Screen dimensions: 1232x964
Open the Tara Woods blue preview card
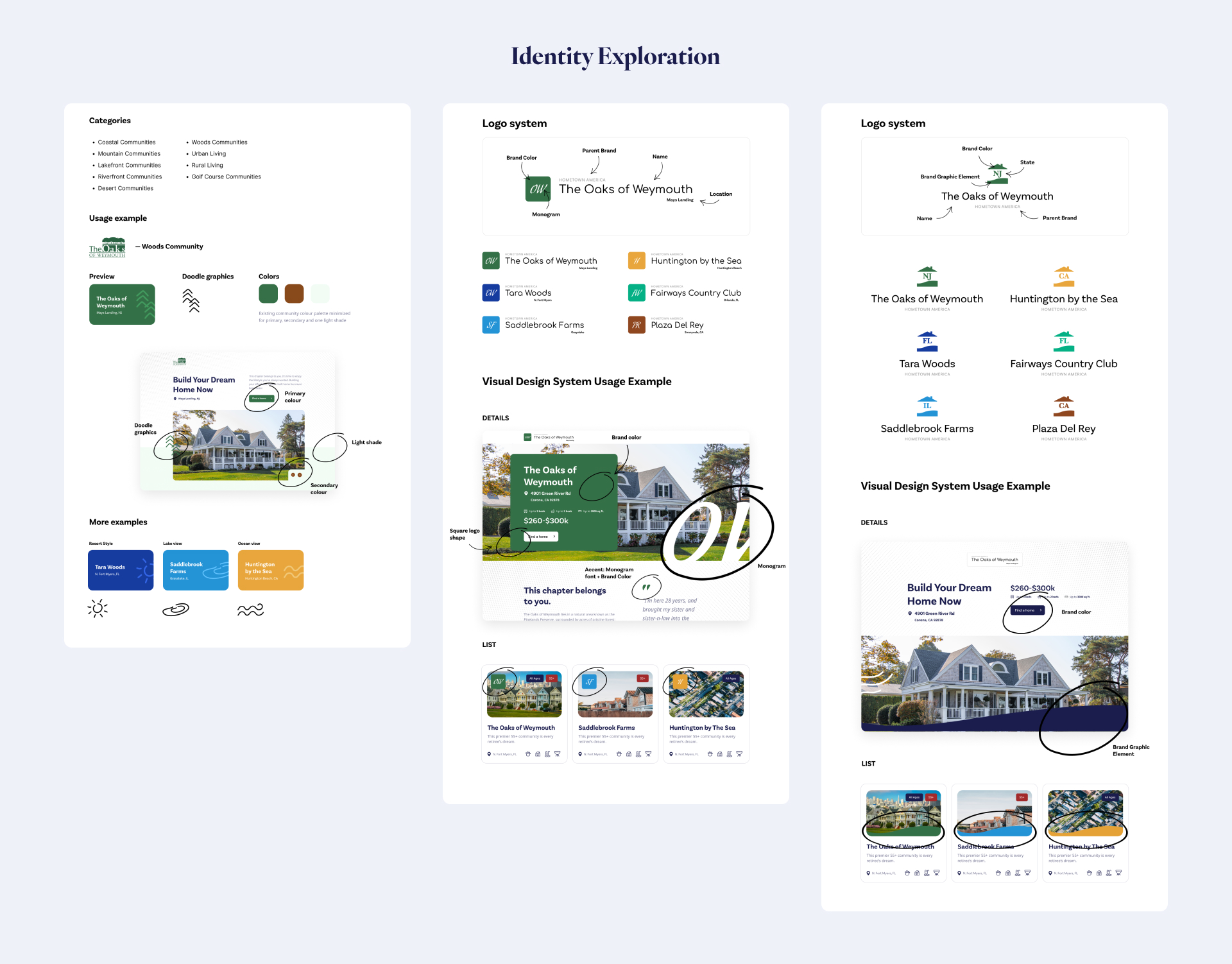(x=121, y=570)
